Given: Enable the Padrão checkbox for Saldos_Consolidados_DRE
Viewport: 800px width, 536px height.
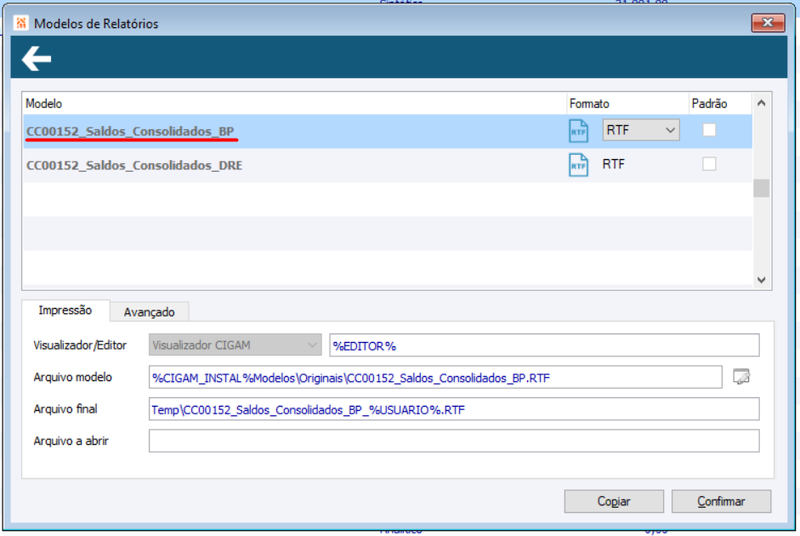Looking at the screenshot, I should [709, 164].
